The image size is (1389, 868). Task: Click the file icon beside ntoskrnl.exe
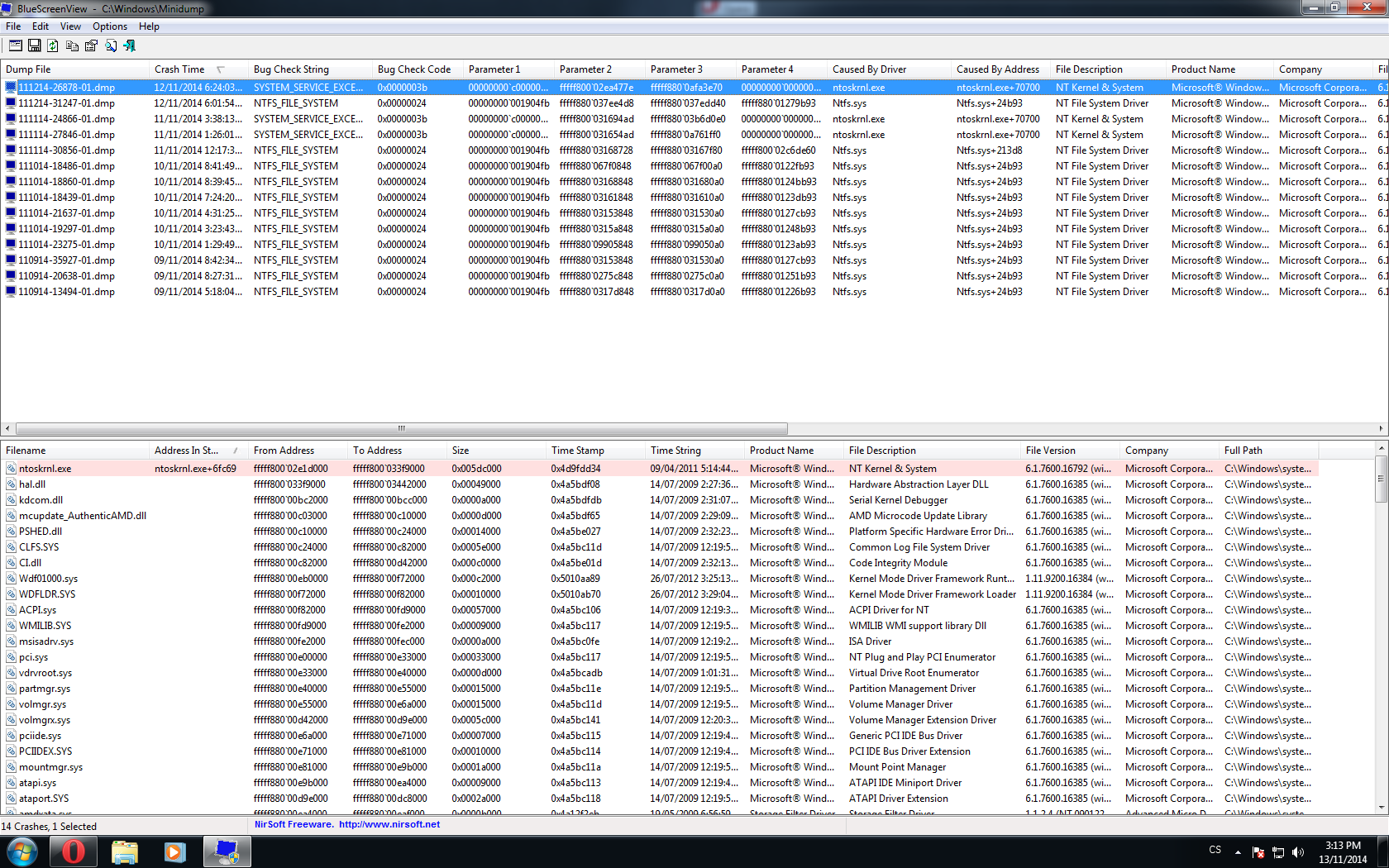click(x=11, y=469)
